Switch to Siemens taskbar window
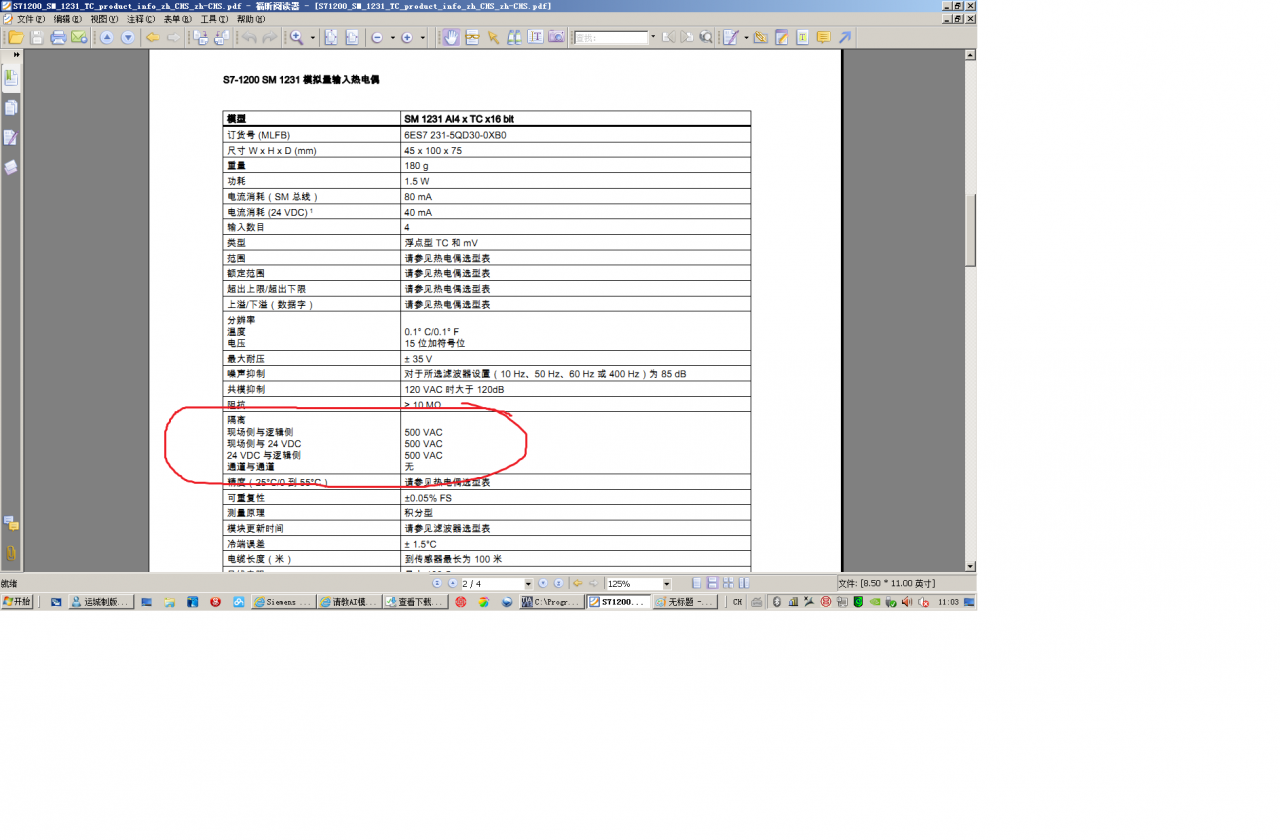Screen dimensions: 1280x840 coord(283,602)
